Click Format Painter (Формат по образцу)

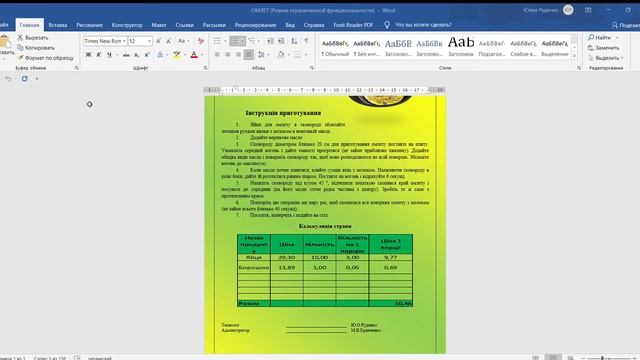tap(45, 58)
